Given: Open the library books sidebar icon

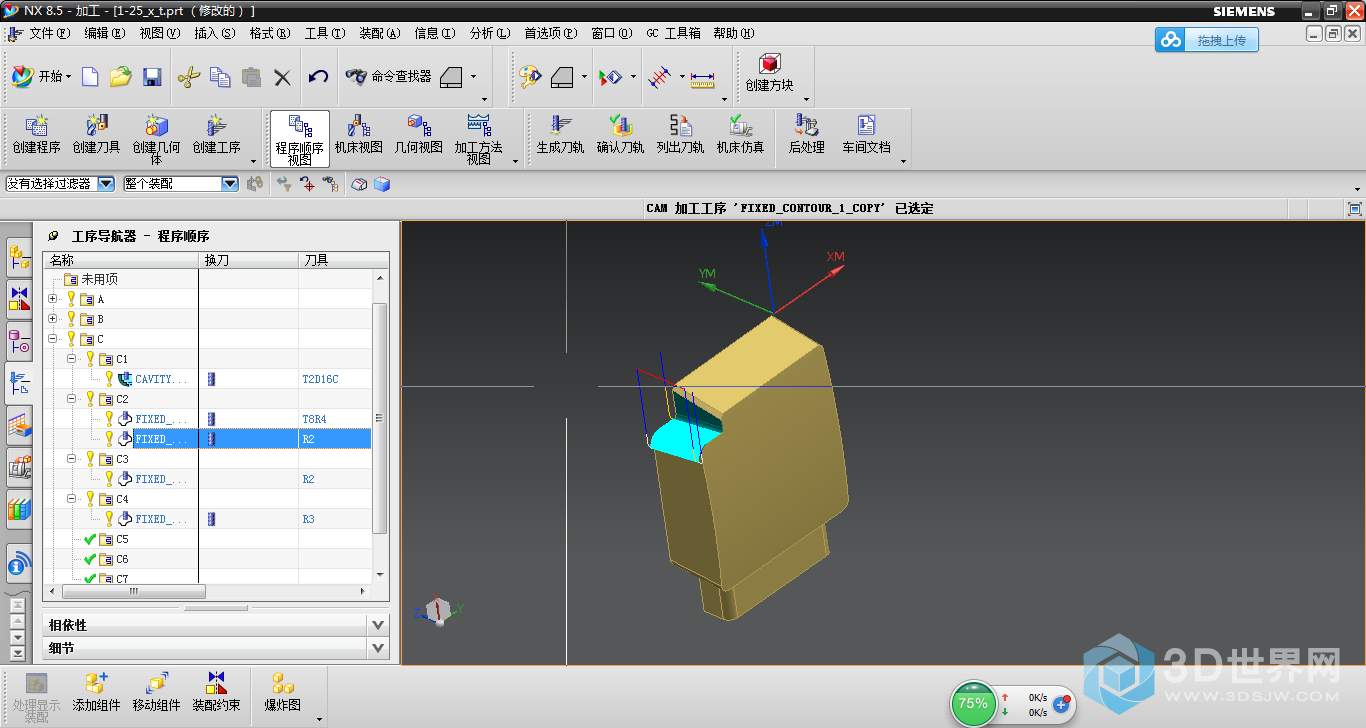Looking at the screenshot, I should coord(19,509).
